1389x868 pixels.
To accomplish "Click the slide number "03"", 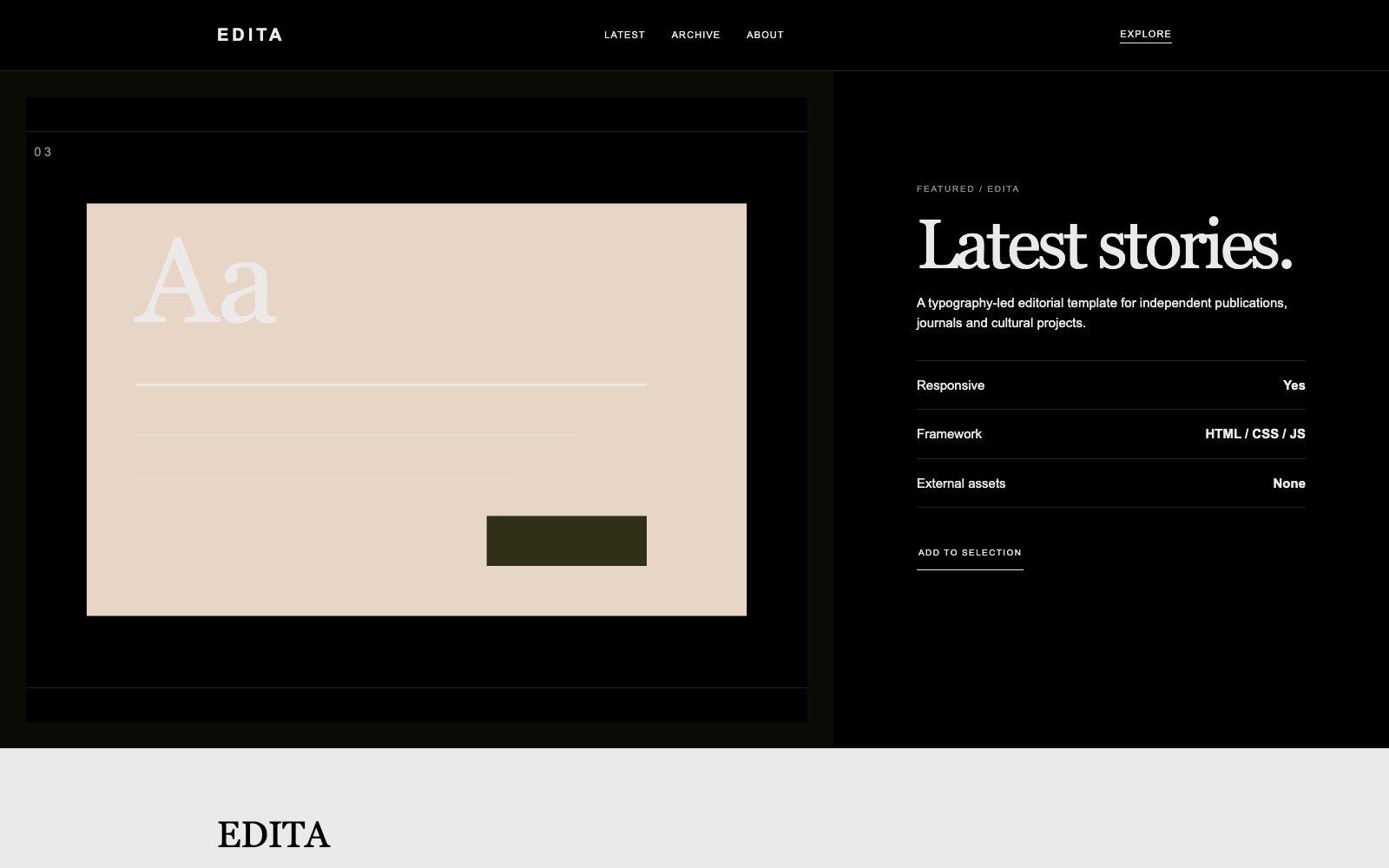I will [43, 152].
